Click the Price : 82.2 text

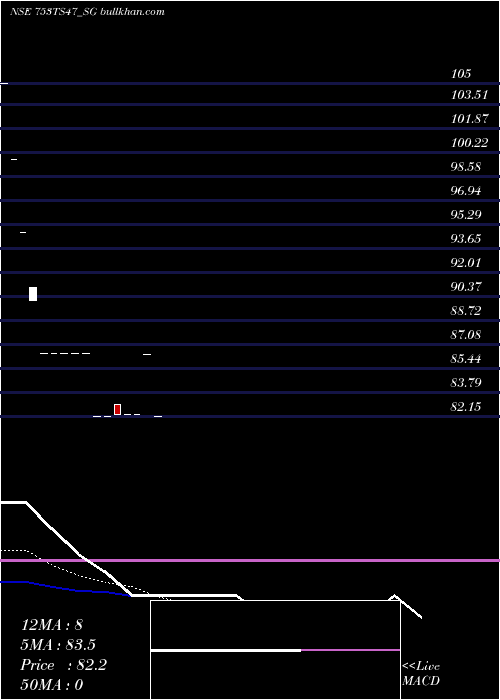[63, 665]
